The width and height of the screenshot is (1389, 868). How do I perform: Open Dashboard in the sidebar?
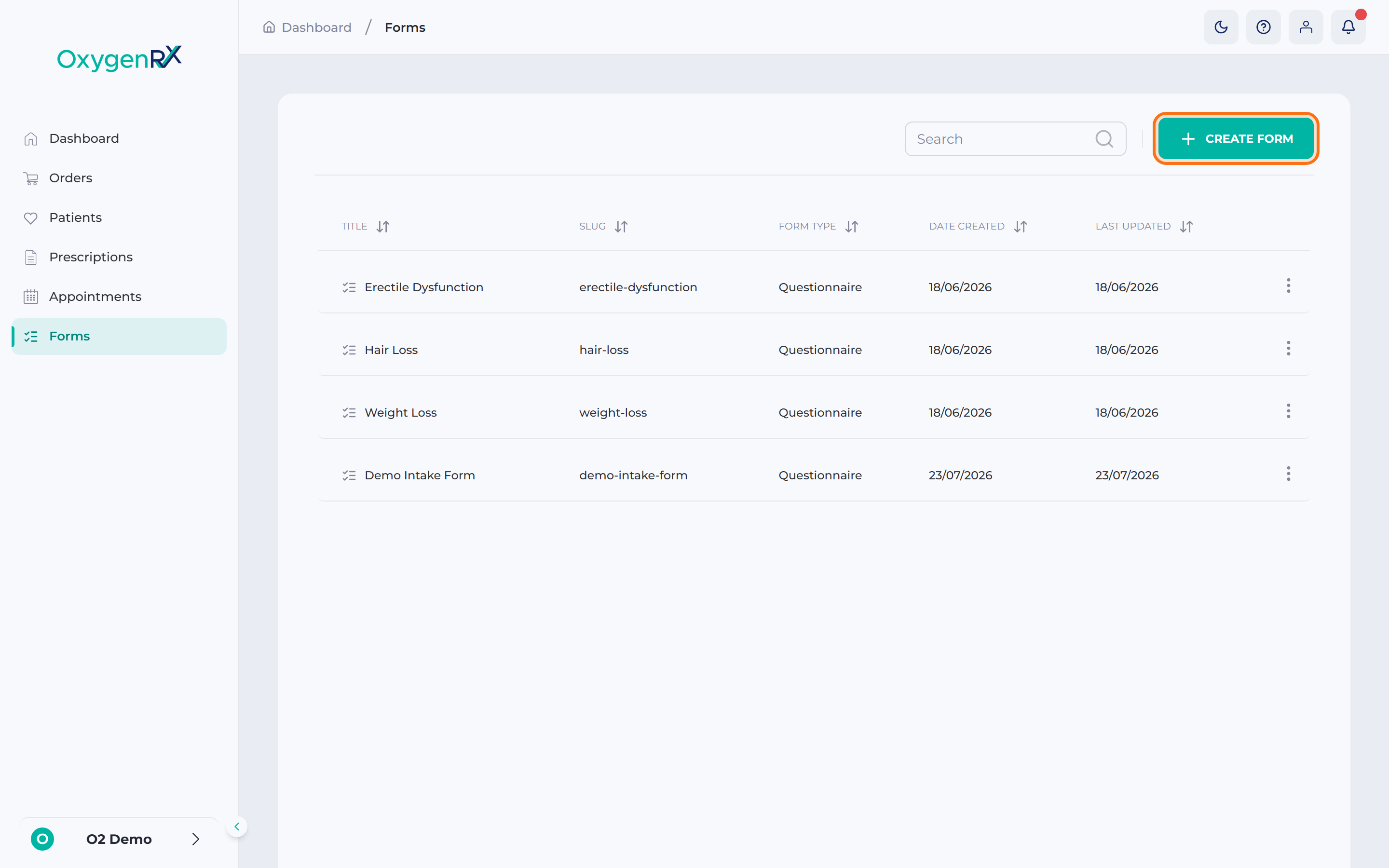click(119, 138)
